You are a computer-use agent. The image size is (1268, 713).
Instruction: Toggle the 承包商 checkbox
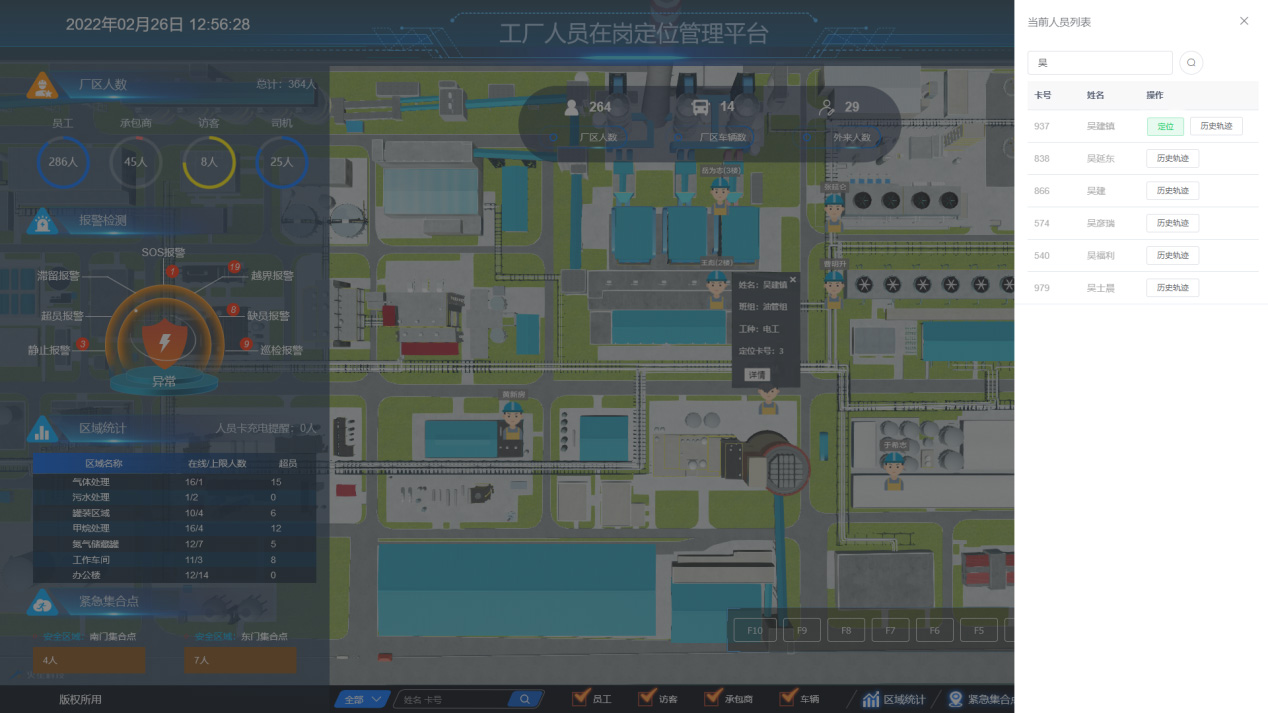pos(712,698)
